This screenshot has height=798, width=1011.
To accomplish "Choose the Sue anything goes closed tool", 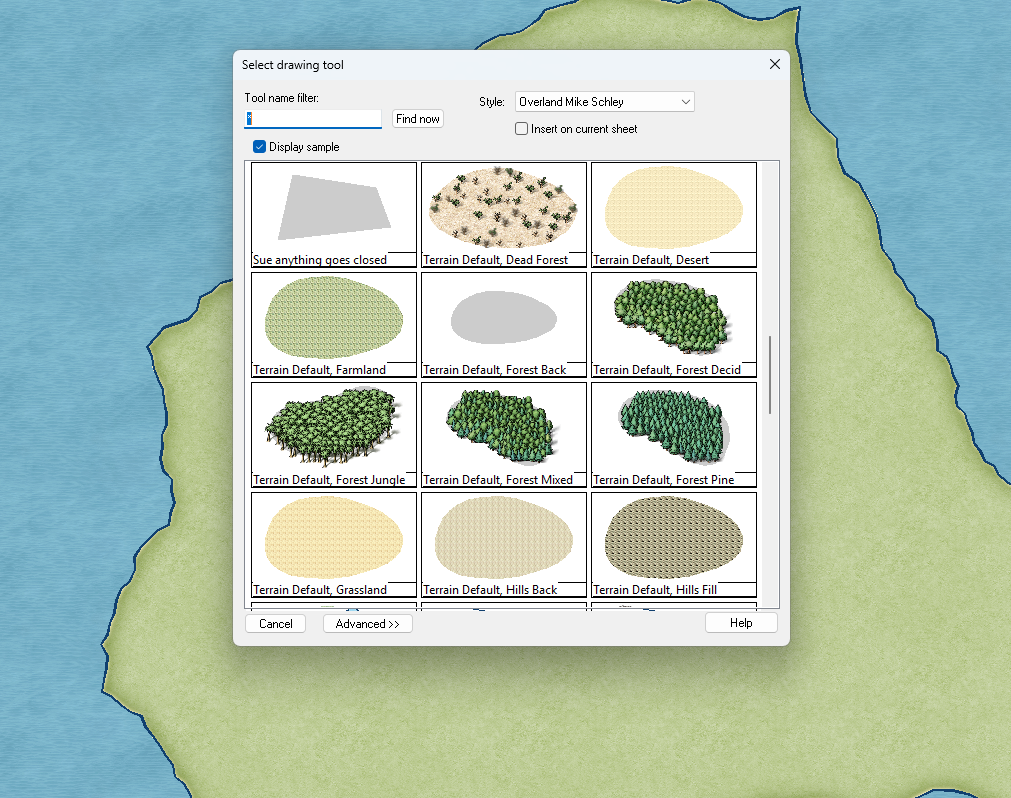I will (x=333, y=214).
